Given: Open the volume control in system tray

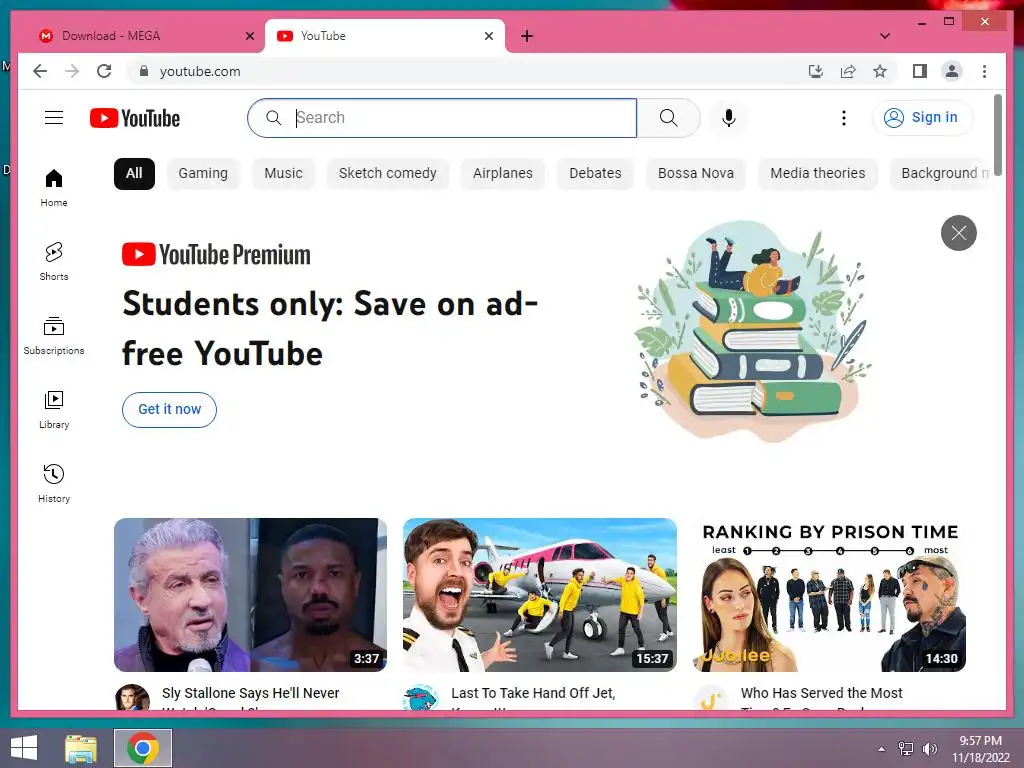Looking at the screenshot, I should click(929, 748).
